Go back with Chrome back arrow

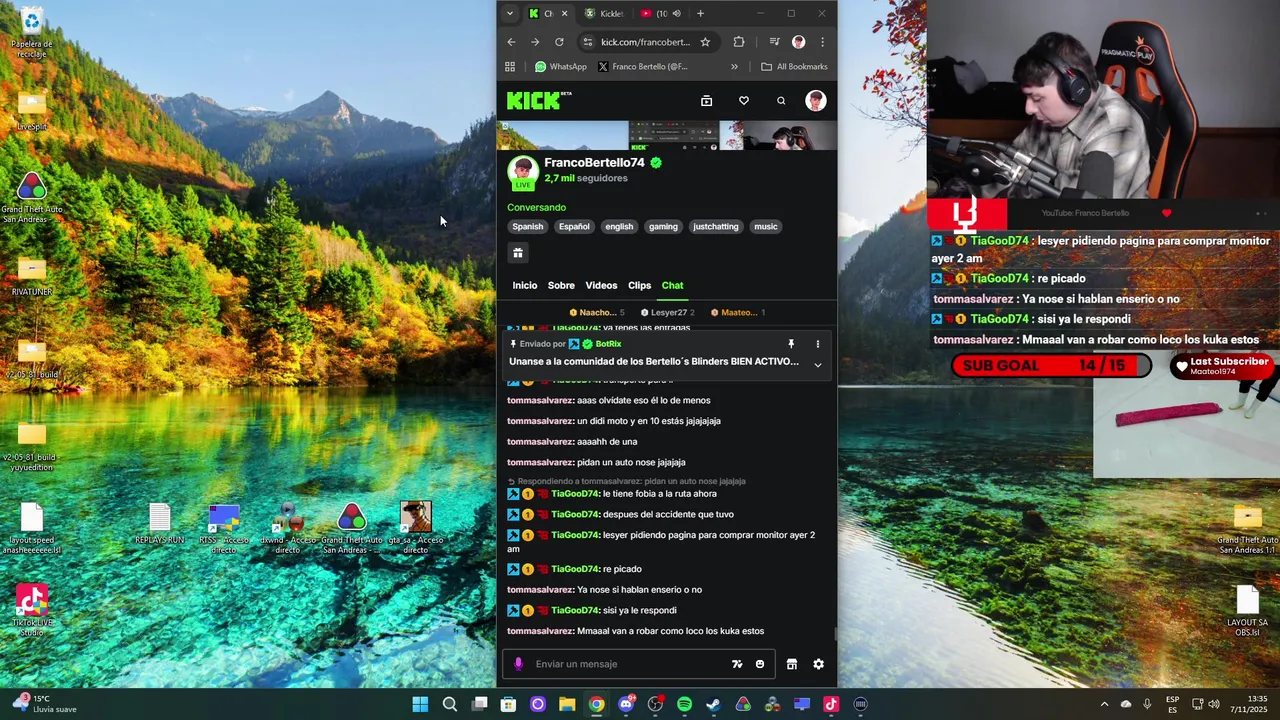(x=511, y=42)
